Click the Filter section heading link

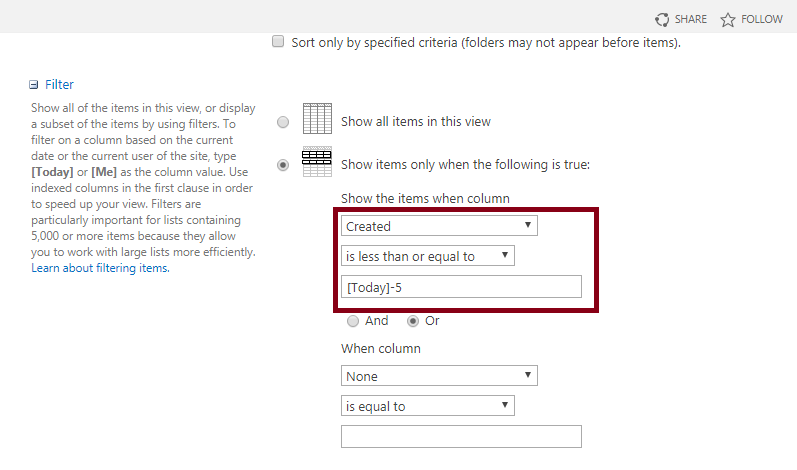59,85
